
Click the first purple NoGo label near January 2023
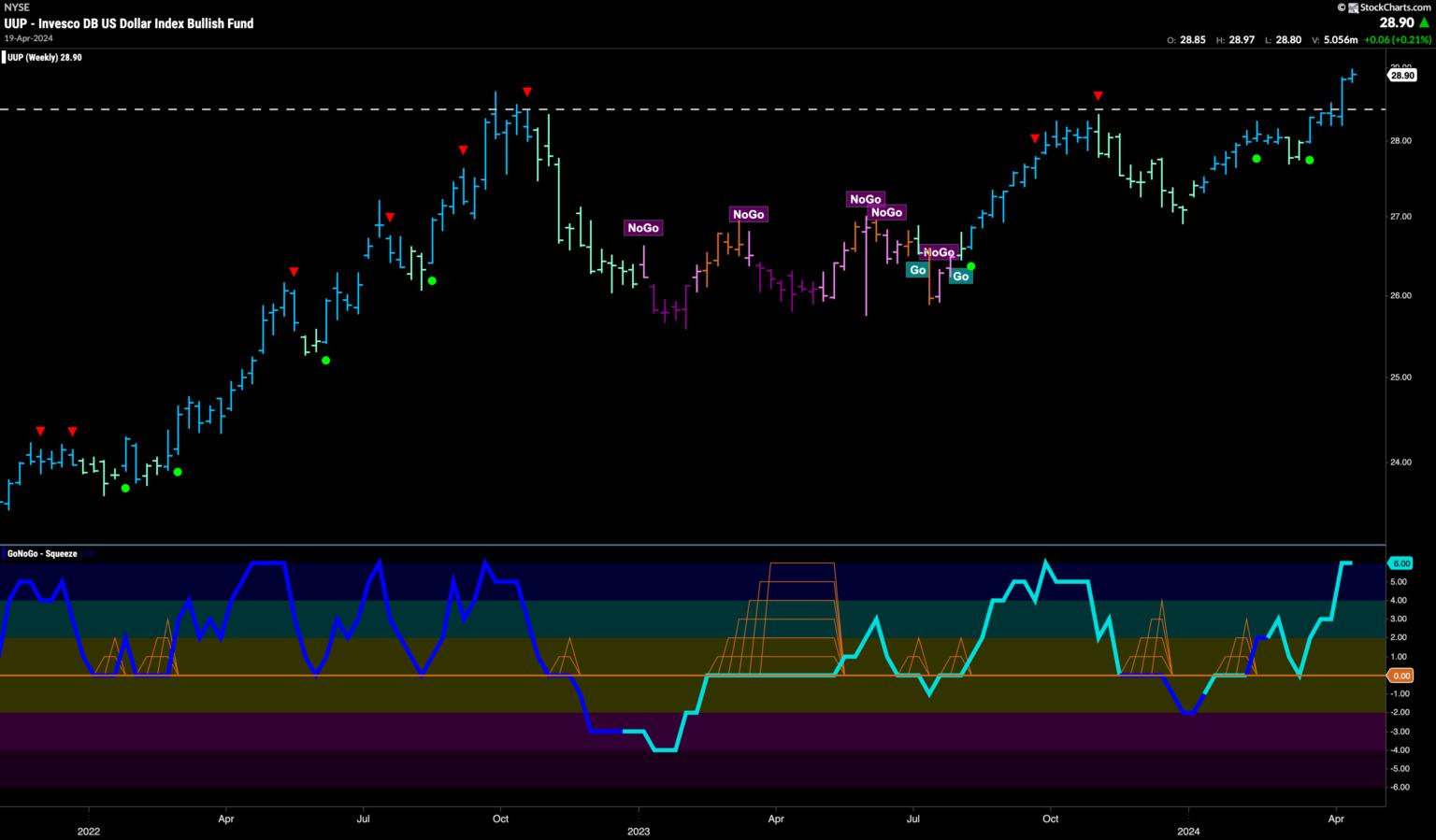click(x=643, y=228)
